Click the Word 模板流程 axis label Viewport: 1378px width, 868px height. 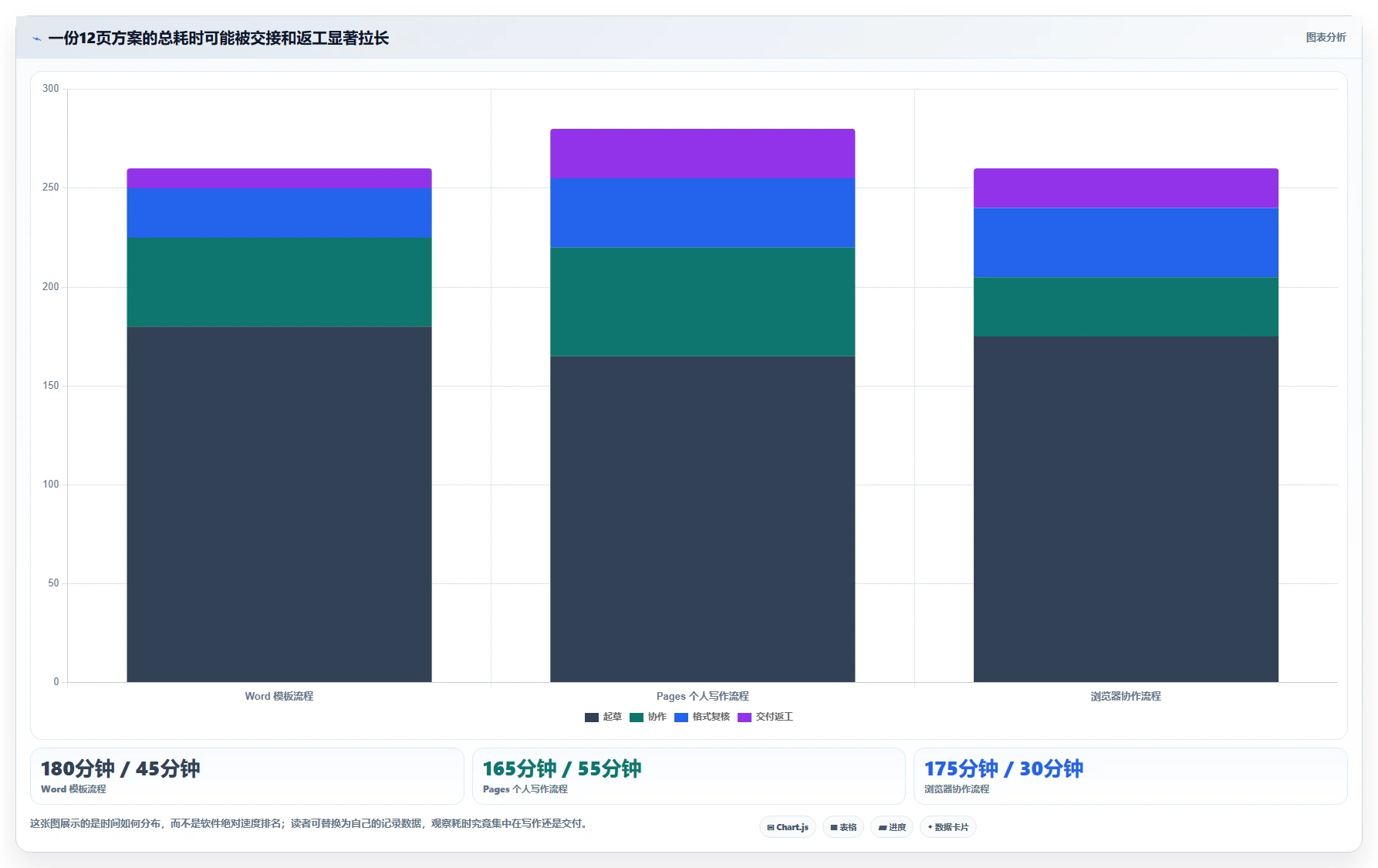pos(279,696)
